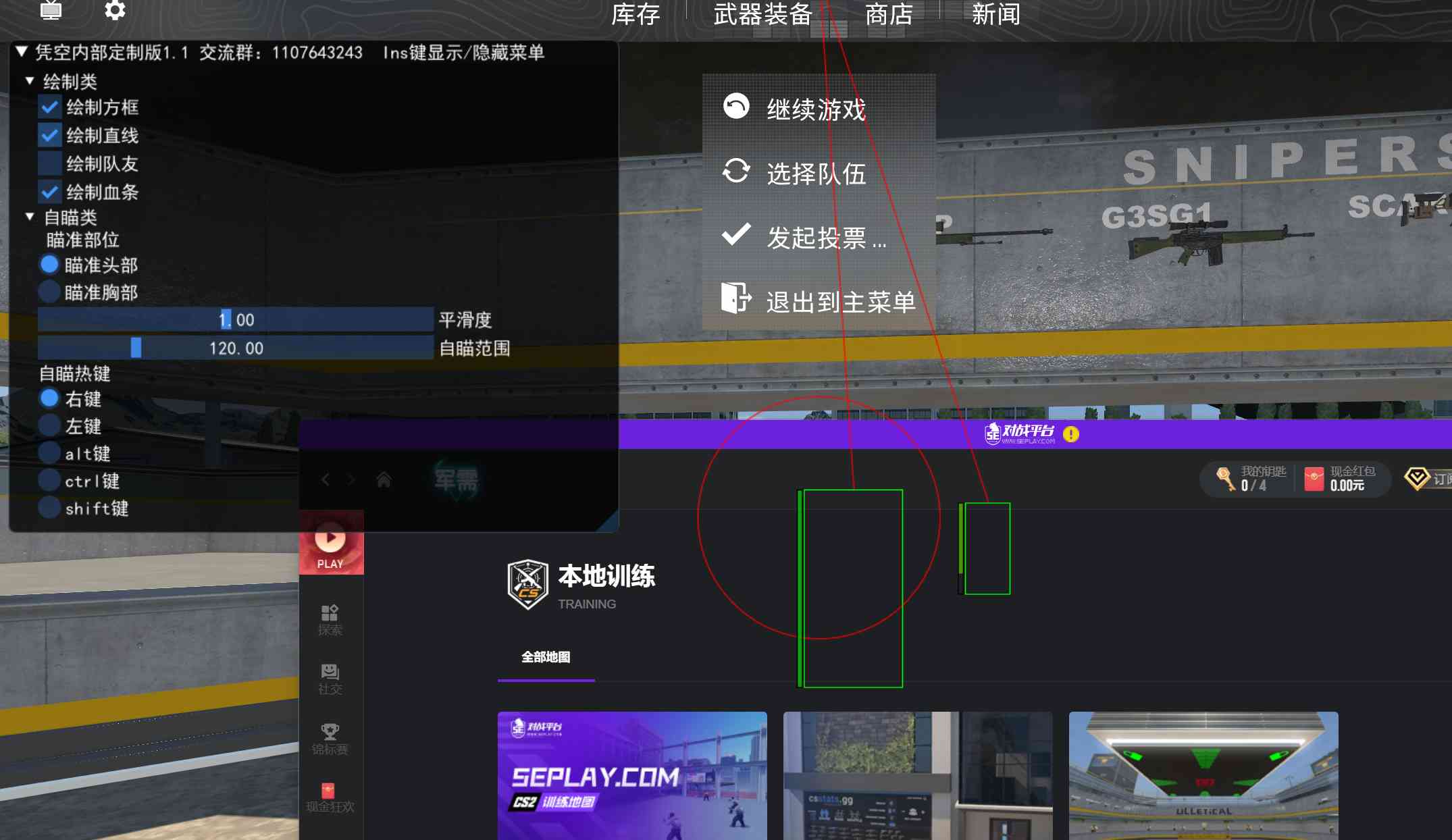
Task: Open 探索 in the platform sidebar
Action: point(330,620)
